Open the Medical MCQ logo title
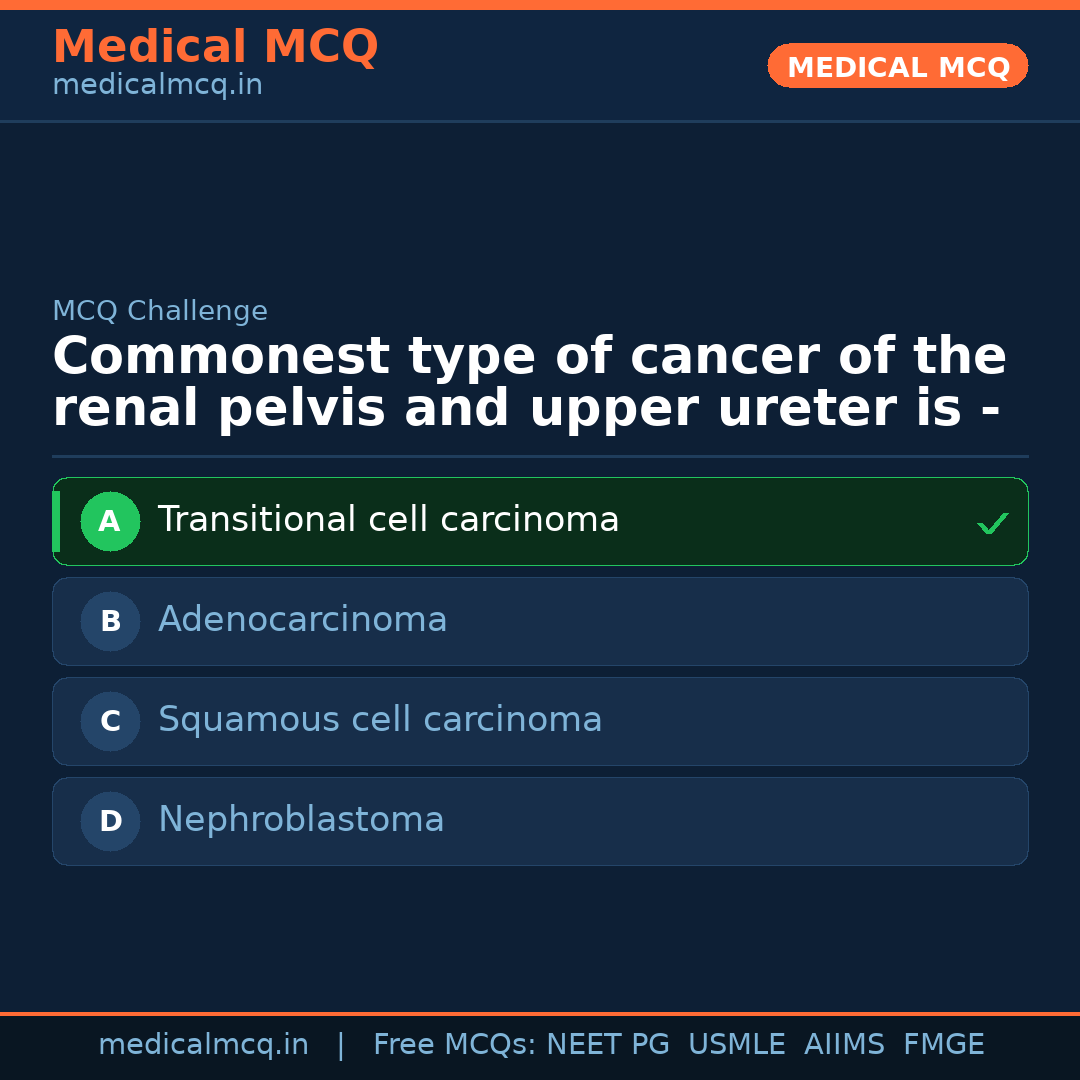Image resolution: width=1080 pixels, height=1080 pixels. click(215, 47)
